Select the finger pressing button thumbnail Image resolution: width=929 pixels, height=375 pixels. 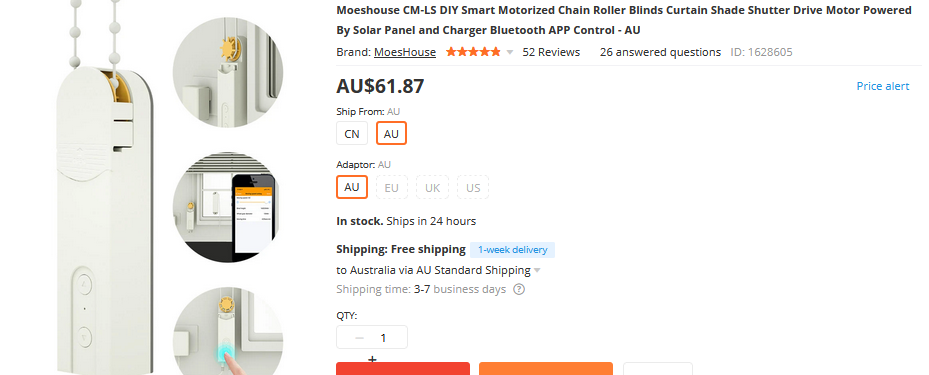(x=228, y=333)
